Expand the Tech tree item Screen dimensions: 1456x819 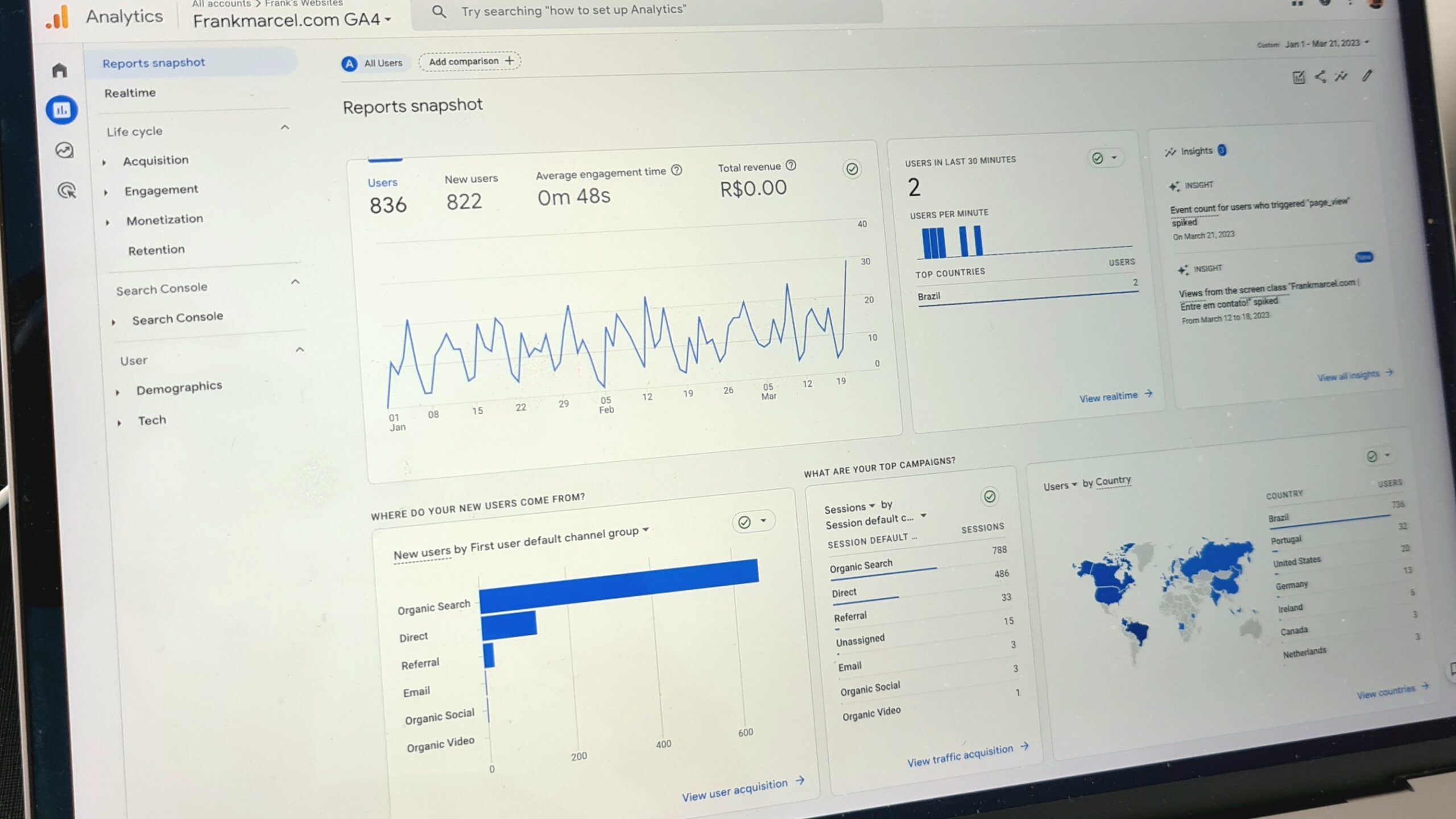(x=119, y=423)
